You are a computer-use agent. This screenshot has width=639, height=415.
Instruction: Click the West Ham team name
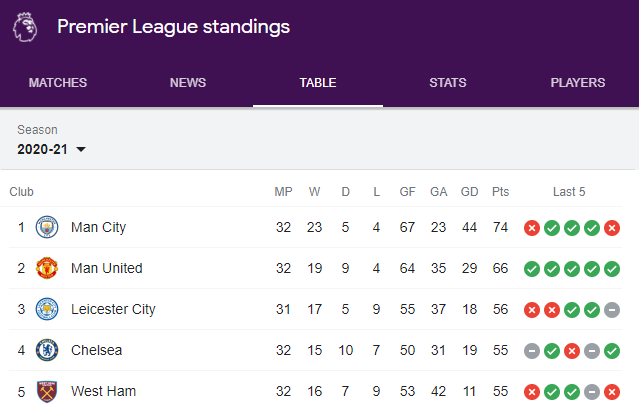tap(104, 391)
